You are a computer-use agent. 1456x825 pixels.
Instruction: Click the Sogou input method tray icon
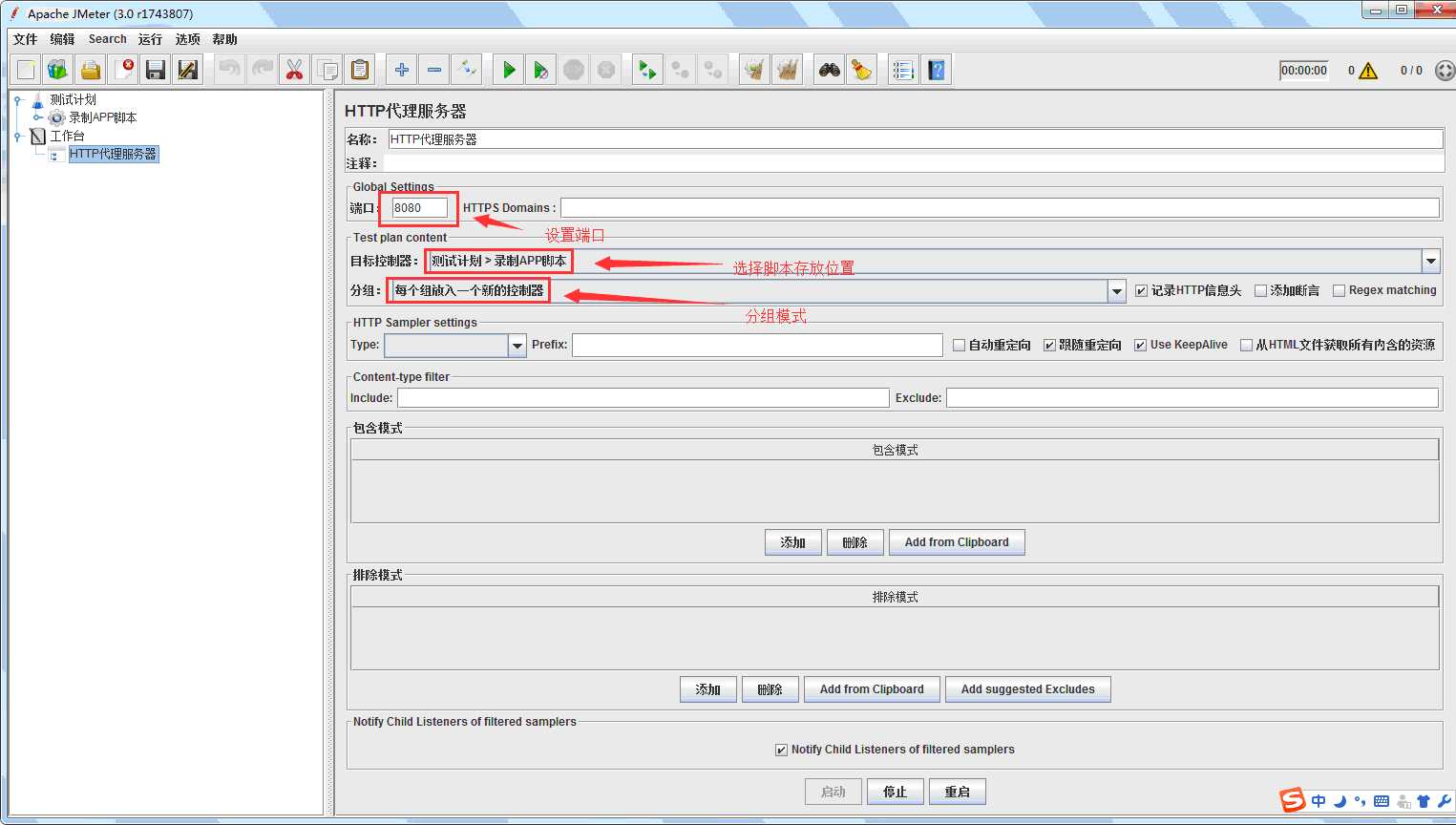1293,800
